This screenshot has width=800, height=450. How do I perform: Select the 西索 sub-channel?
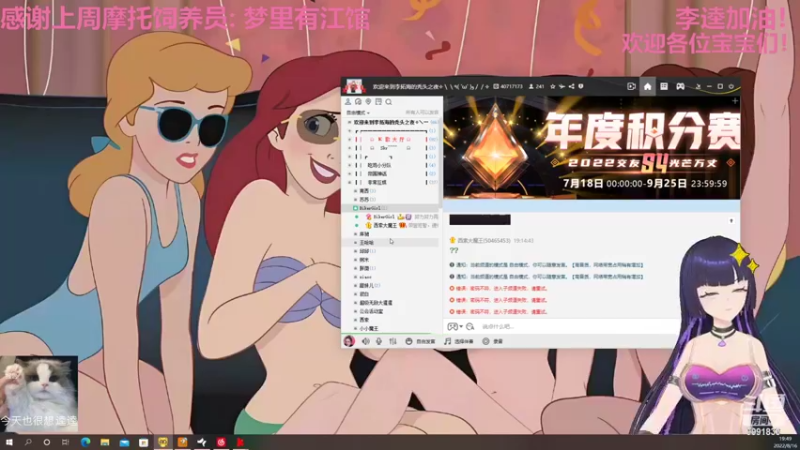364,319
